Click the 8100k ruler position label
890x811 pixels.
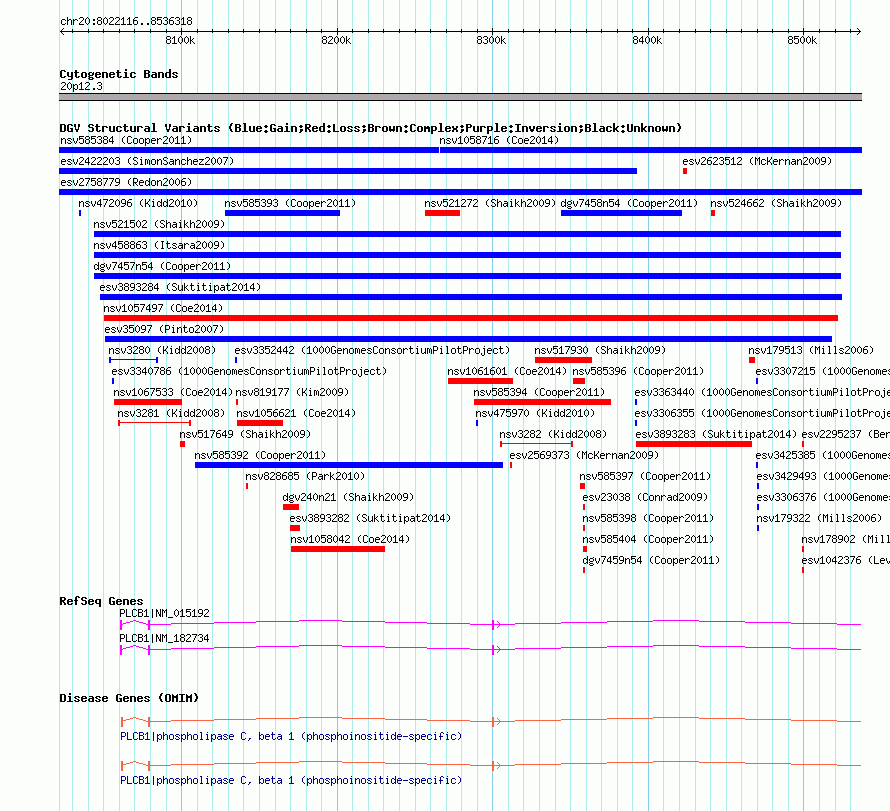point(180,40)
